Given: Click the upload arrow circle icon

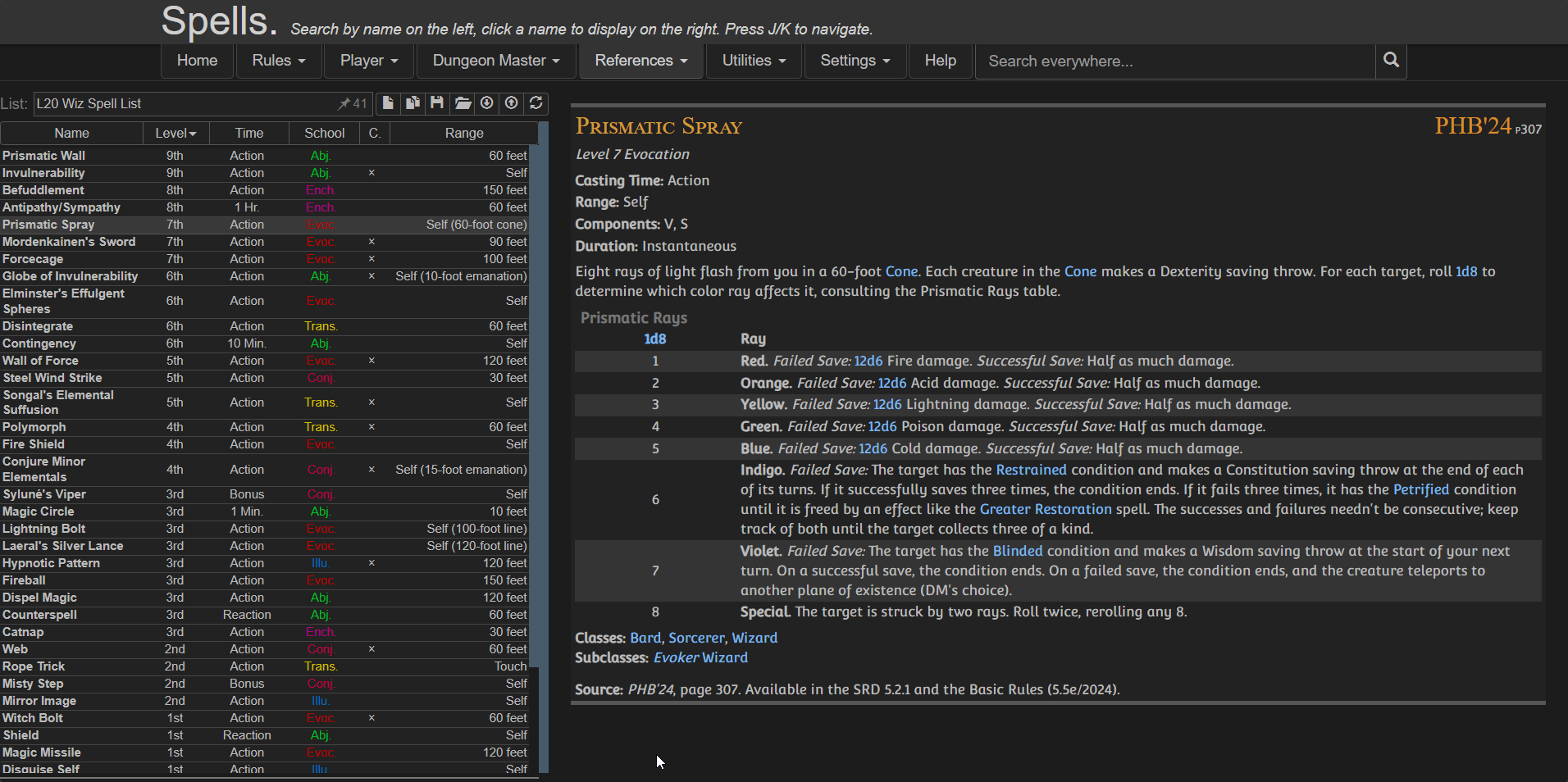Looking at the screenshot, I should [x=512, y=103].
